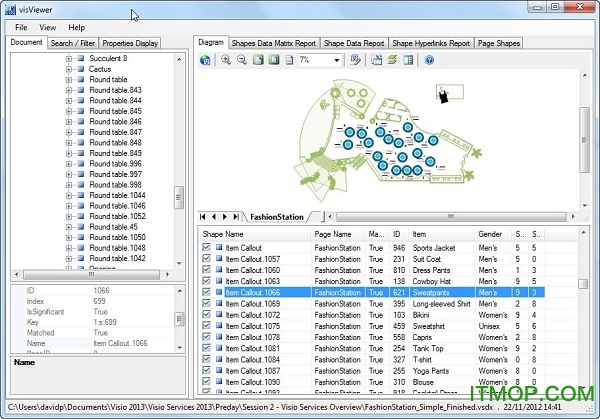Toggle checkbox for Item Callout.1057
The image size is (600, 419).
[206, 258]
